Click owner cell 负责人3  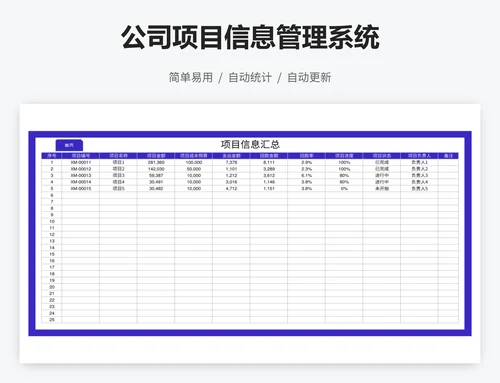tap(420, 175)
